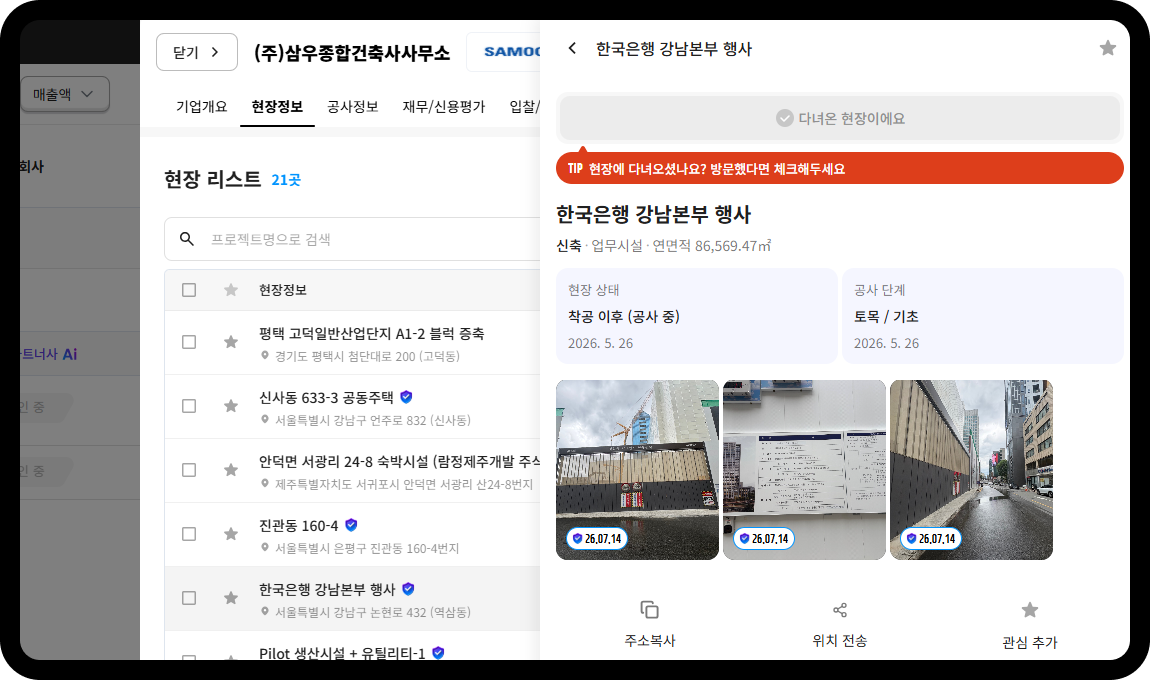
Task: Open 신사동 633-3 공동주택 entry
Action: [326, 398]
